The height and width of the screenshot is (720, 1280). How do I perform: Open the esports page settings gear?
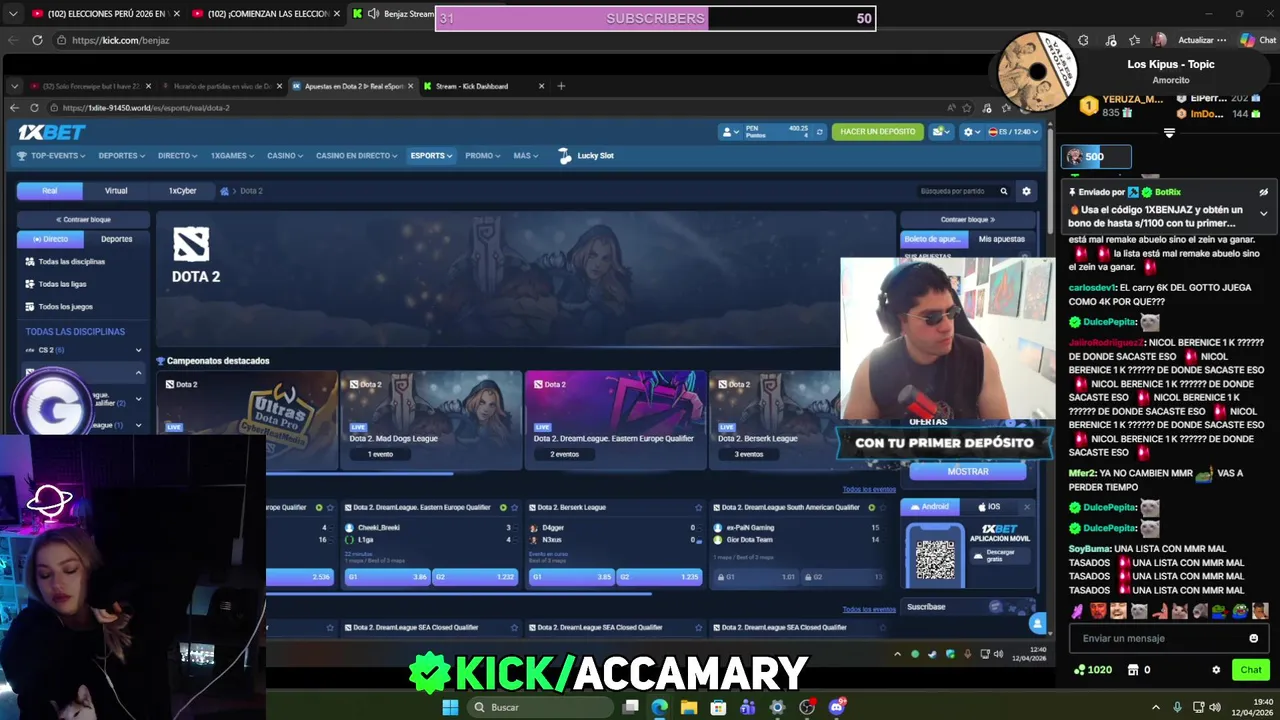tap(1026, 191)
